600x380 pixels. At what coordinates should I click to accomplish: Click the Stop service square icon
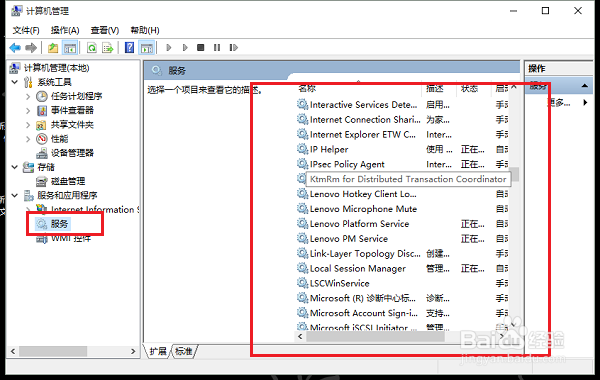[x=201, y=47]
